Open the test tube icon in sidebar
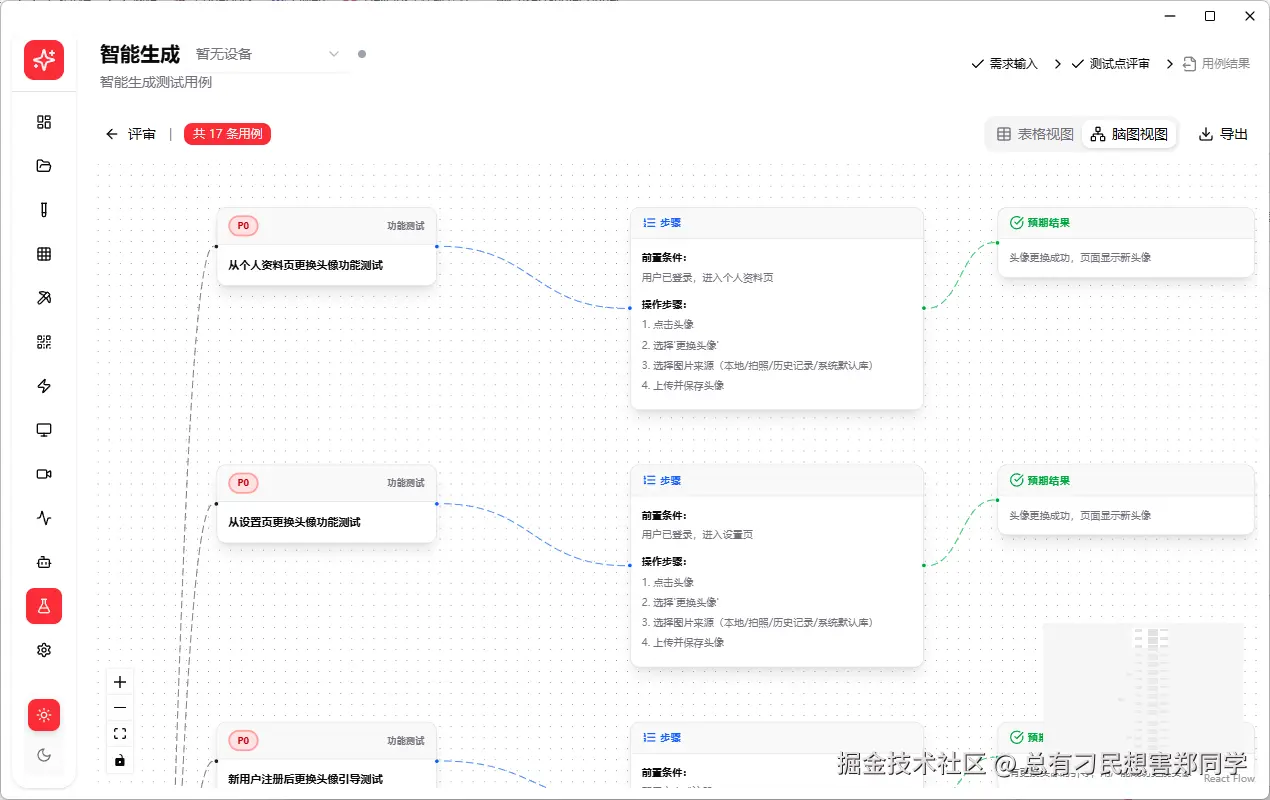This screenshot has width=1270, height=800. click(44, 210)
